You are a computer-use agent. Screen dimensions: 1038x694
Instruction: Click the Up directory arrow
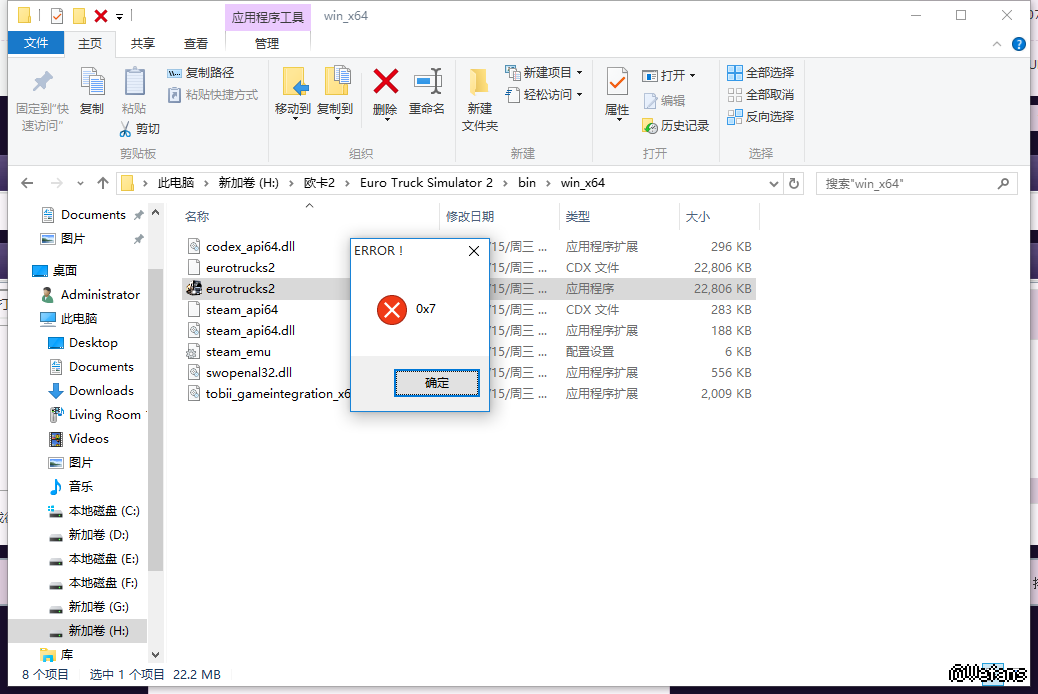pos(103,183)
